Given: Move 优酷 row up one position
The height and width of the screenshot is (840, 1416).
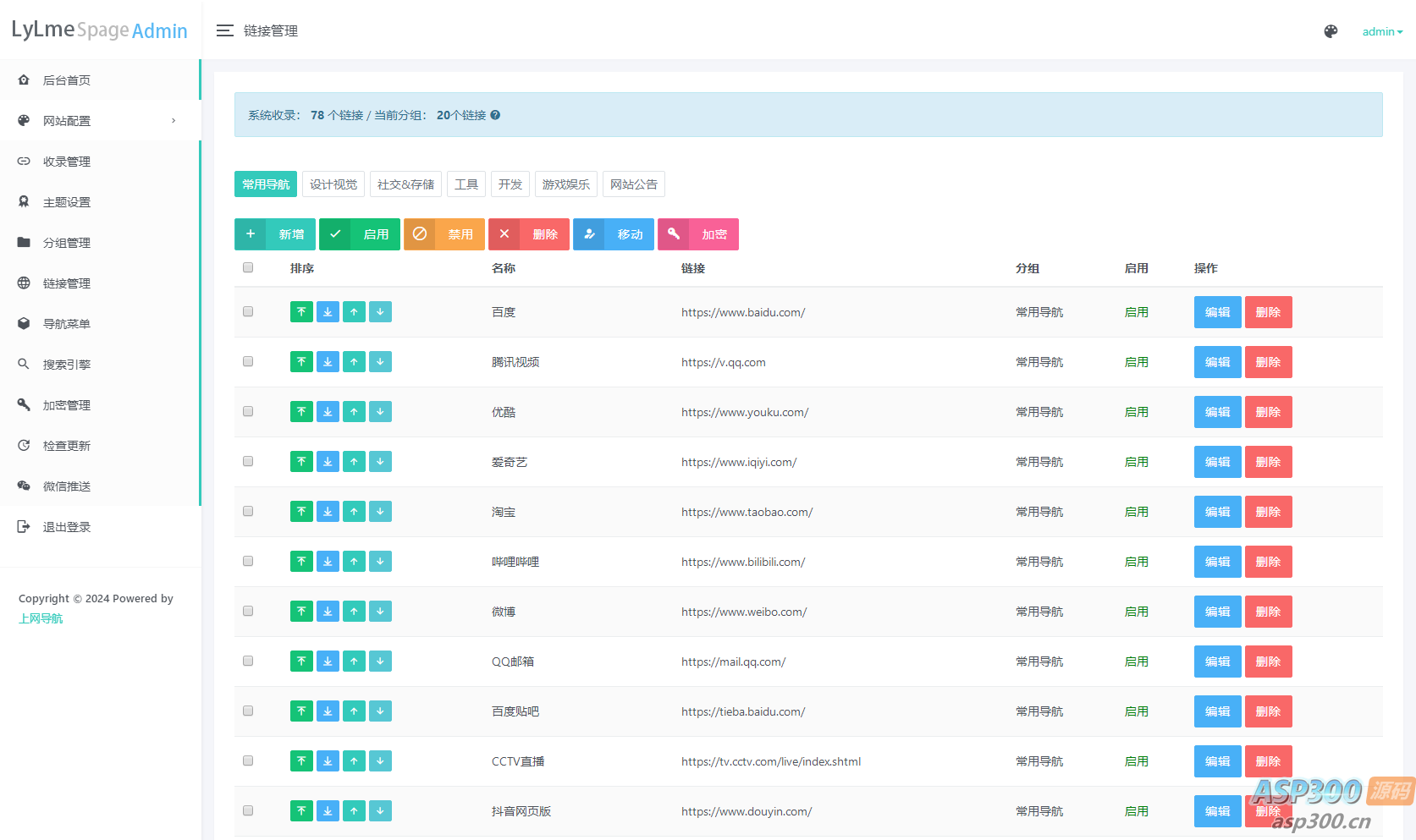Looking at the screenshot, I should [x=354, y=412].
